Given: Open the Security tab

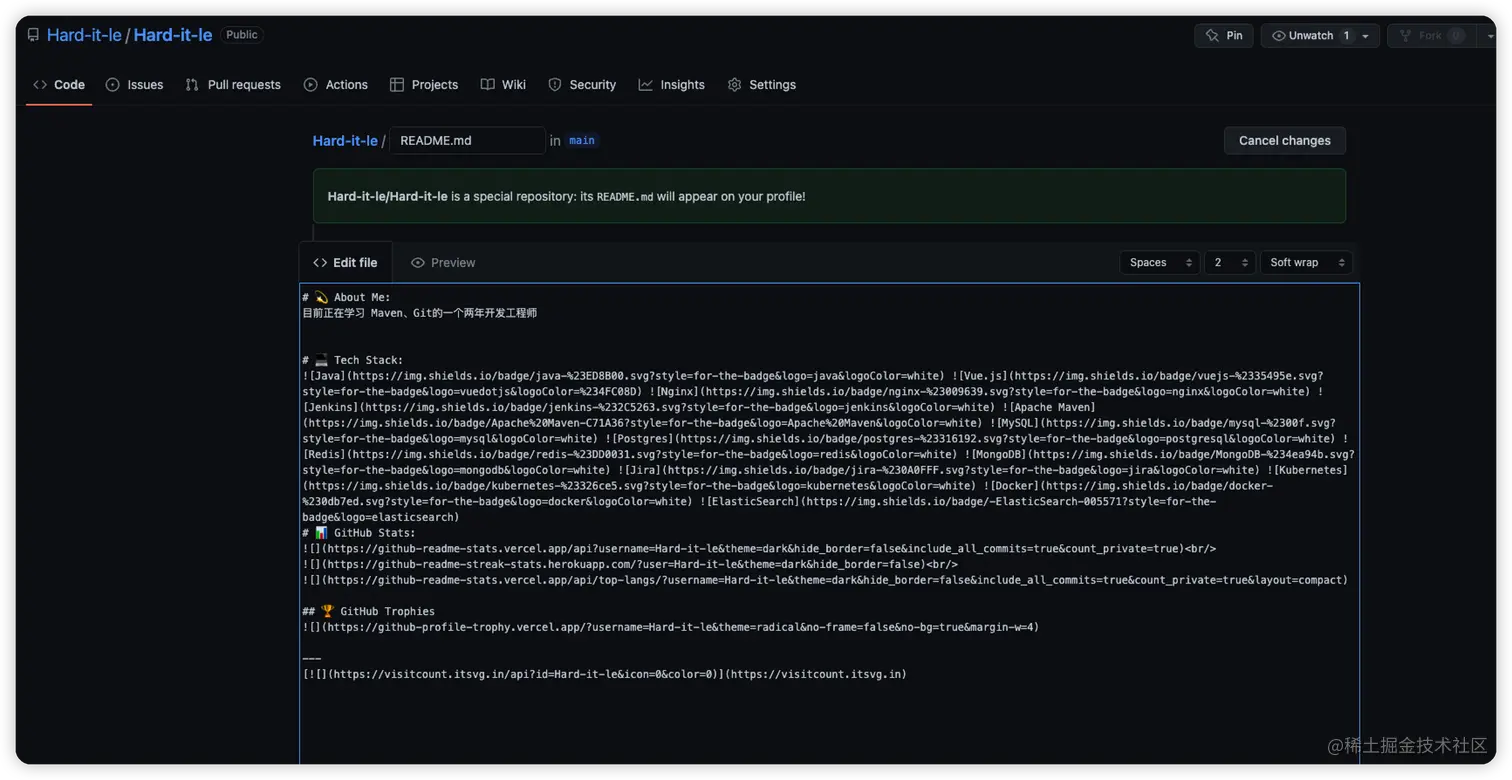Looking at the screenshot, I should point(582,85).
